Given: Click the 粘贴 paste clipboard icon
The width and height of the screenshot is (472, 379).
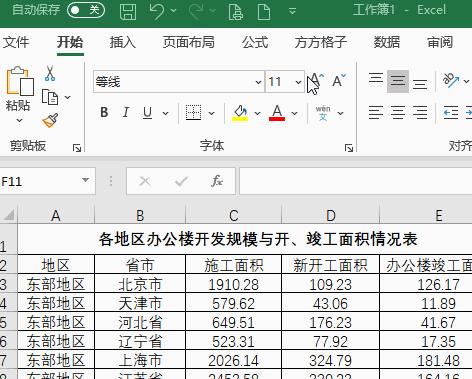Looking at the screenshot, I should point(20,81).
